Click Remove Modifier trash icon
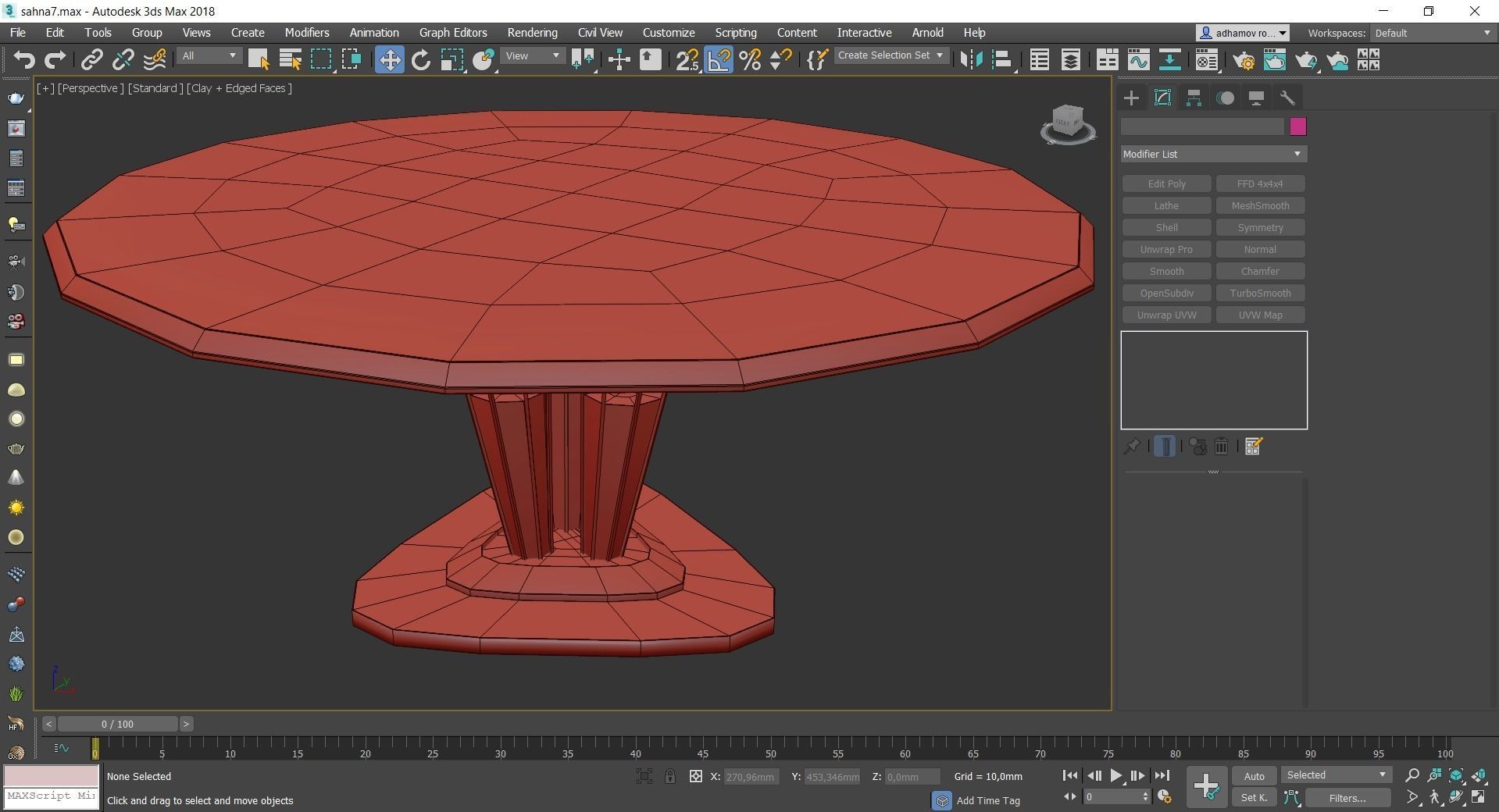The image size is (1499, 812). point(1222,447)
